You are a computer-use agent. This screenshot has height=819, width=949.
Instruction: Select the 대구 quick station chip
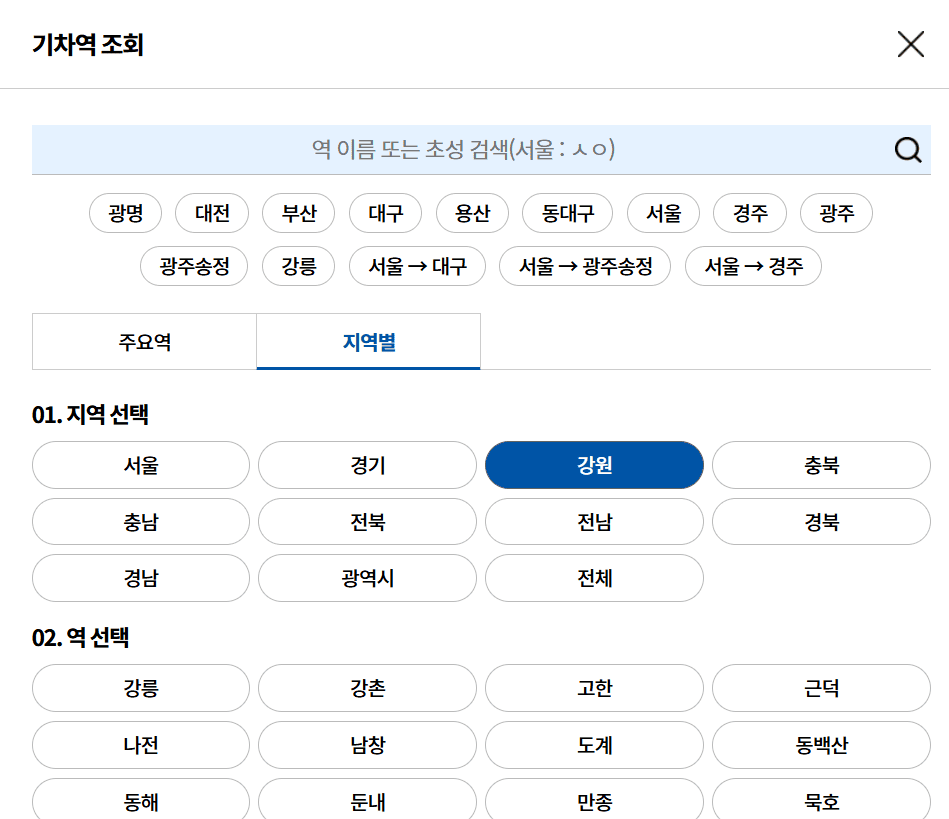pos(386,213)
